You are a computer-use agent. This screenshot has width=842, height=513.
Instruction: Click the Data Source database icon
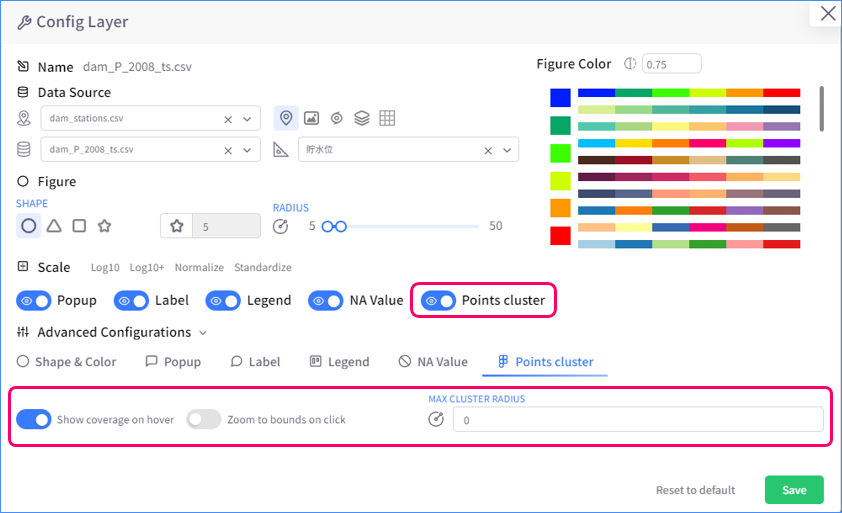tap(23, 92)
